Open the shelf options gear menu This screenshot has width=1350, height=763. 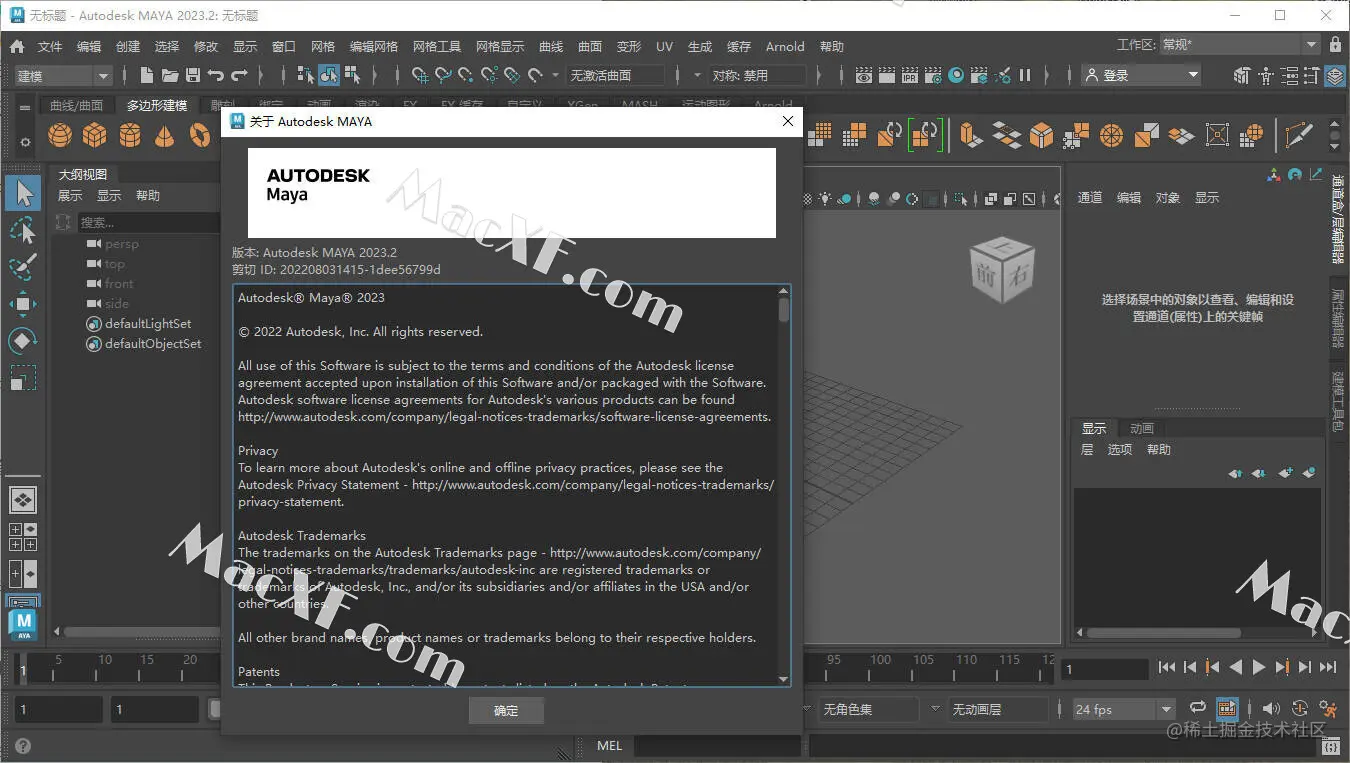point(25,143)
